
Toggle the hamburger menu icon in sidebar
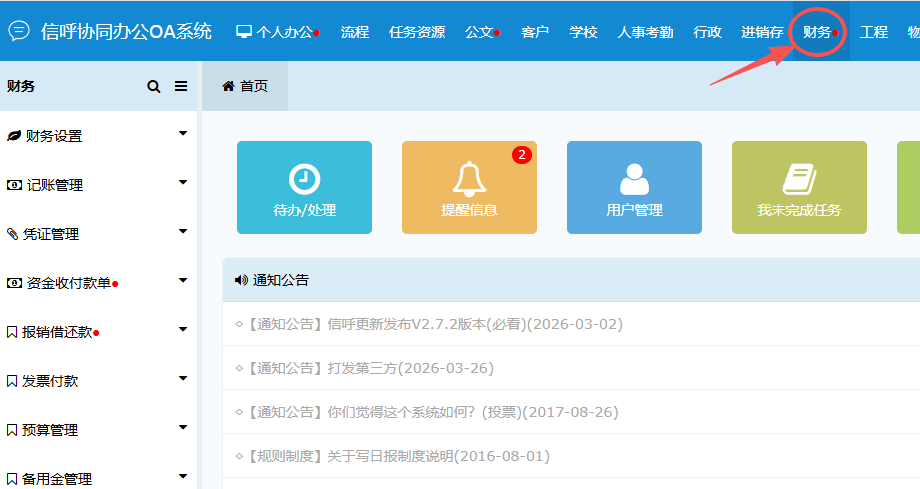coord(181,87)
